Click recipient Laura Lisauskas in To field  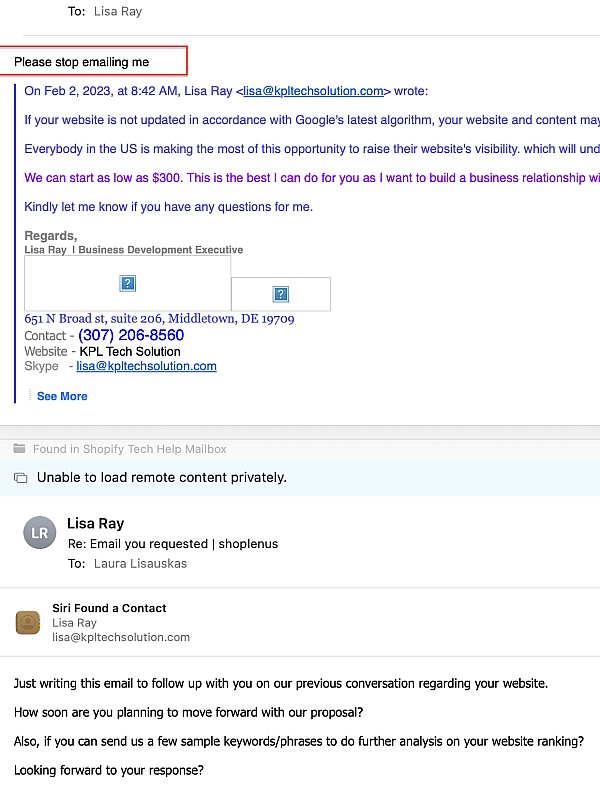tap(140, 564)
